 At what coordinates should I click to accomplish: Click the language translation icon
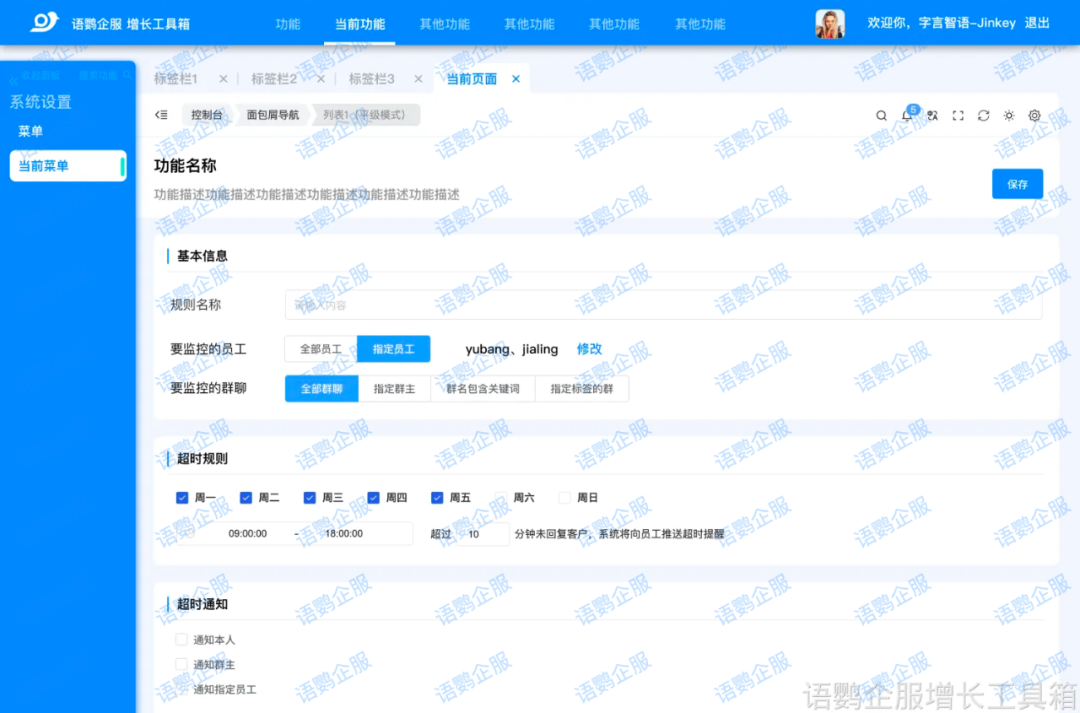pyautogui.click(x=932, y=115)
